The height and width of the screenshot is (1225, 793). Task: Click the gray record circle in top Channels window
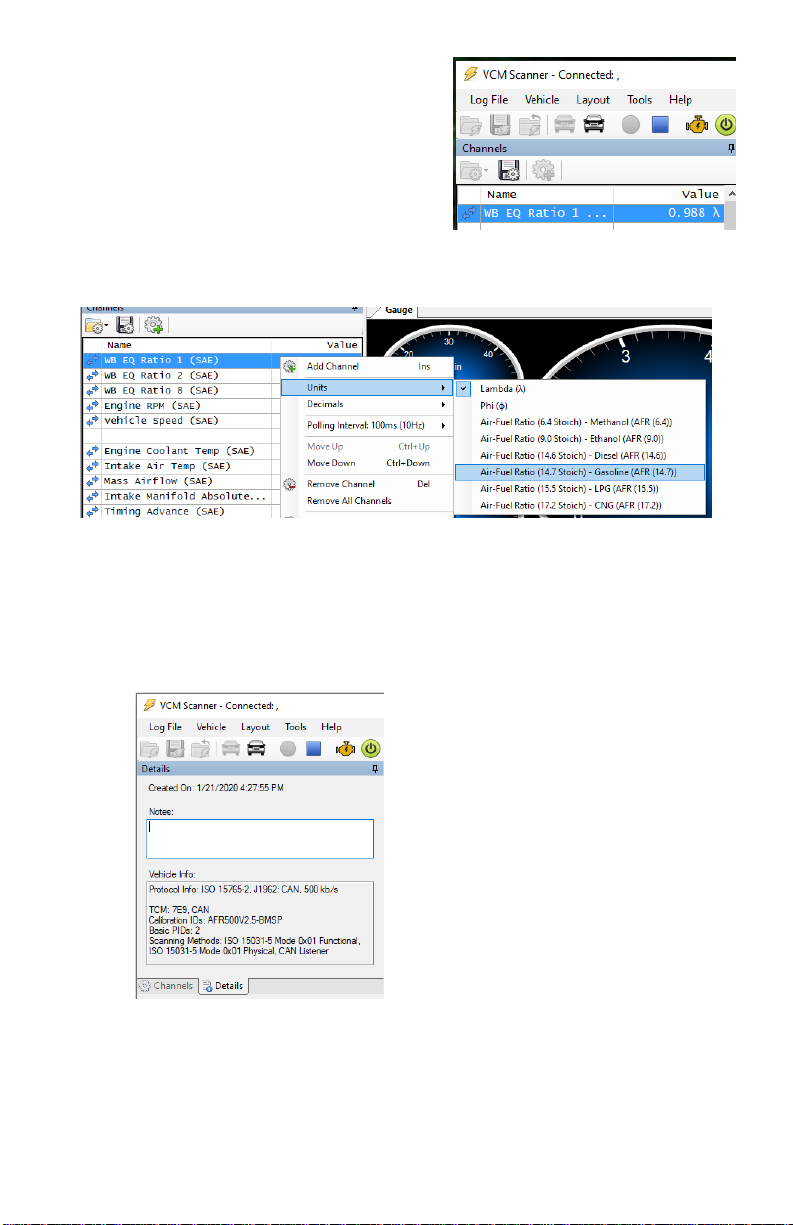click(631, 125)
